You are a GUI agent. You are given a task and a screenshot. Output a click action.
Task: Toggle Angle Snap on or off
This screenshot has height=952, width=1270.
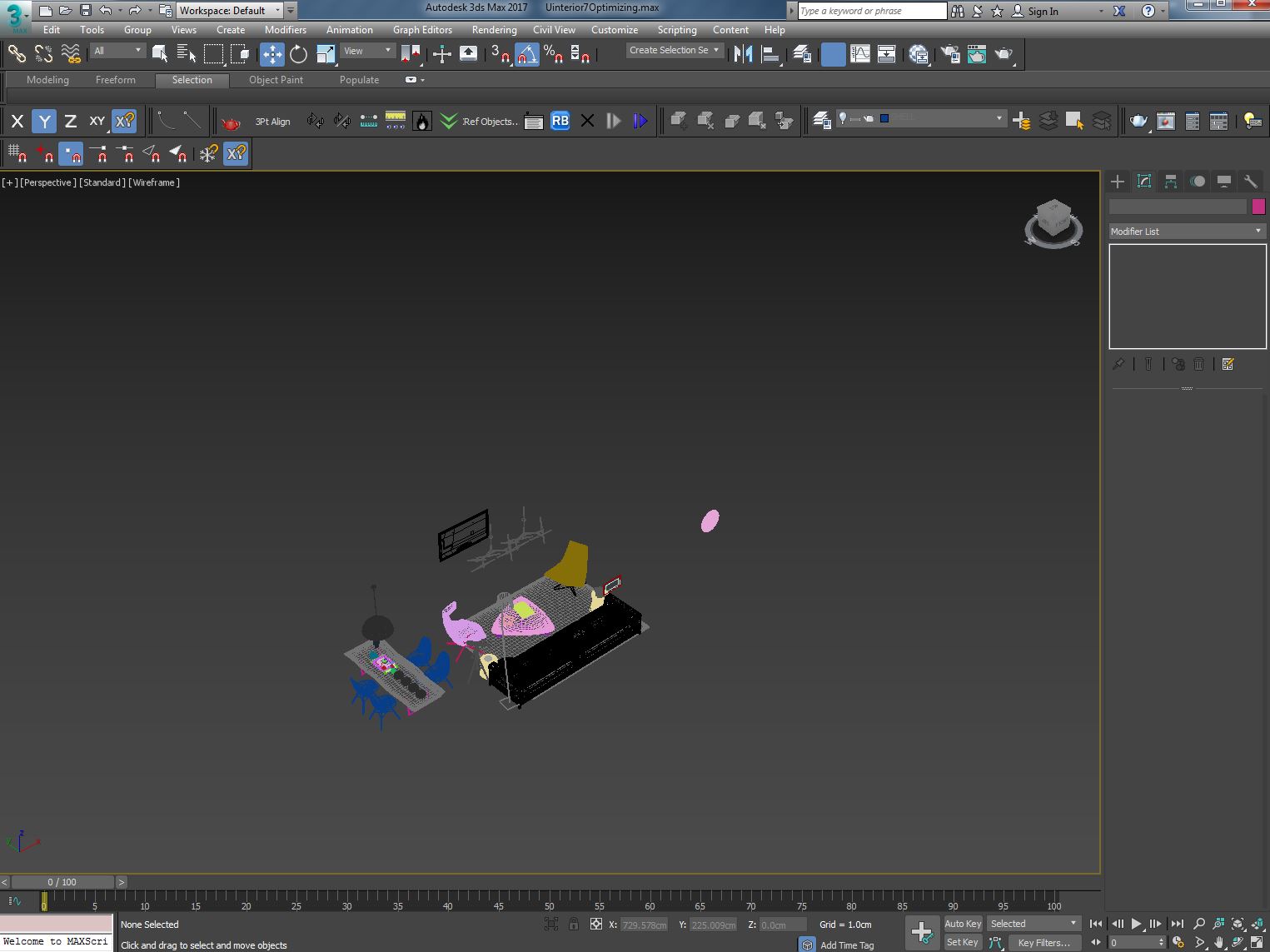coord(527,54)
